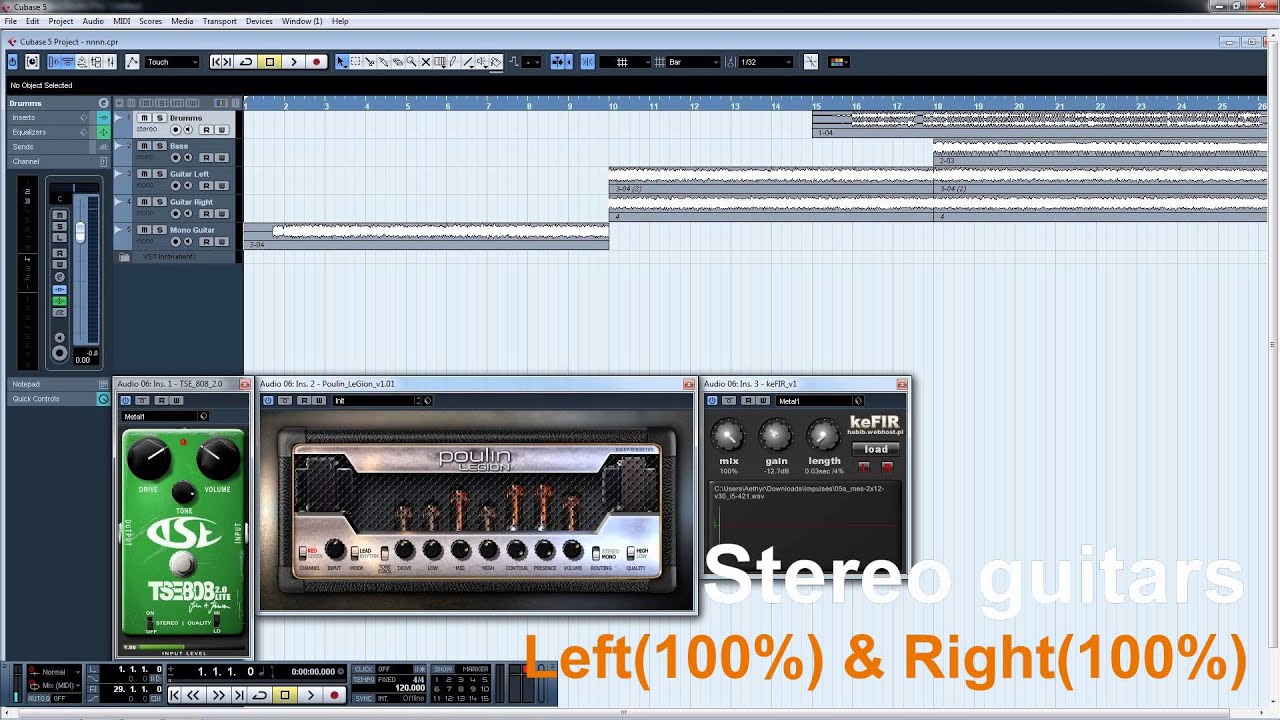Click the load button in keFIR

coord(876,449)
